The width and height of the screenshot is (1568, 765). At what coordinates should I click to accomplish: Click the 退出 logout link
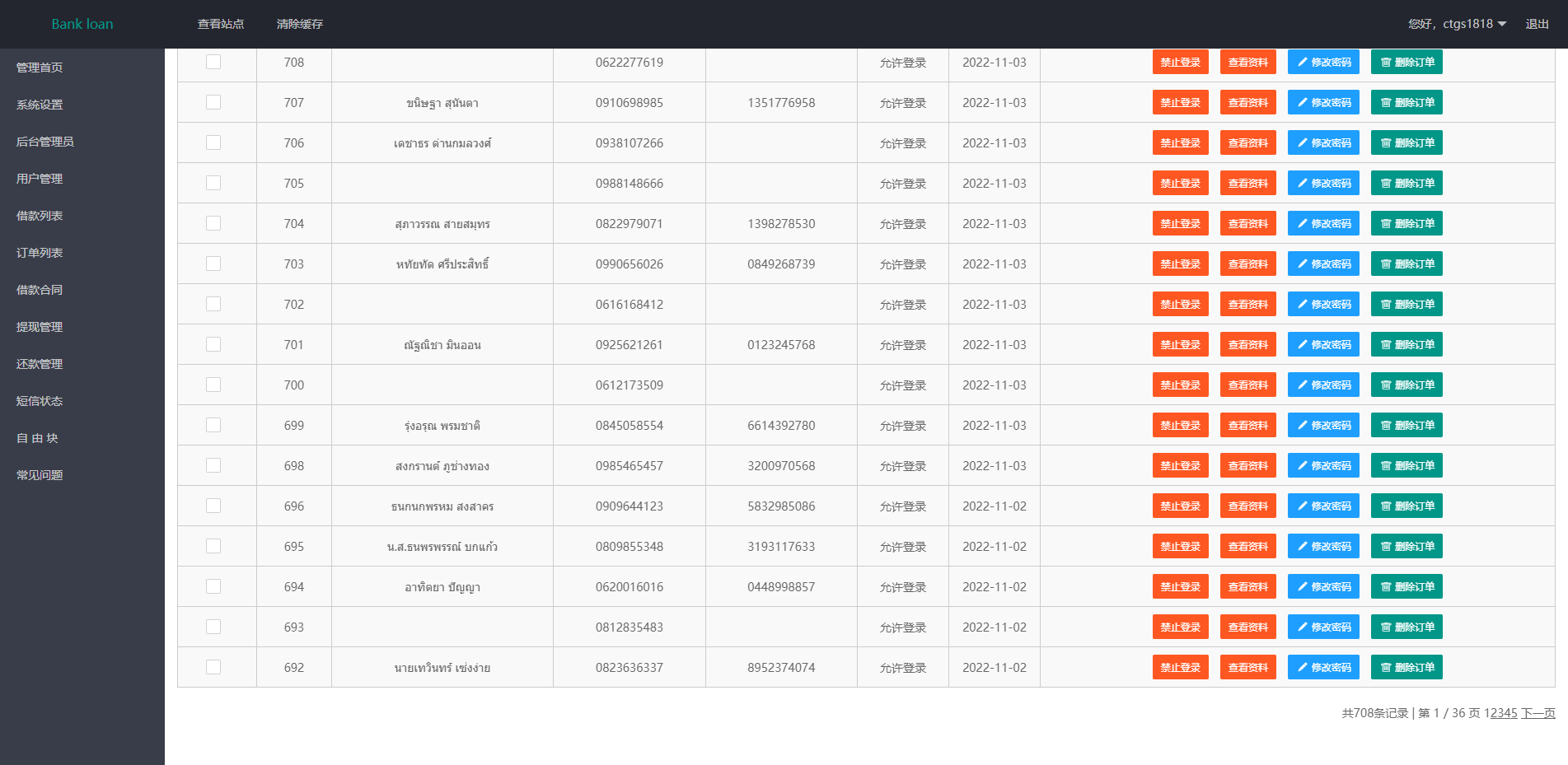click(1537, 24)
